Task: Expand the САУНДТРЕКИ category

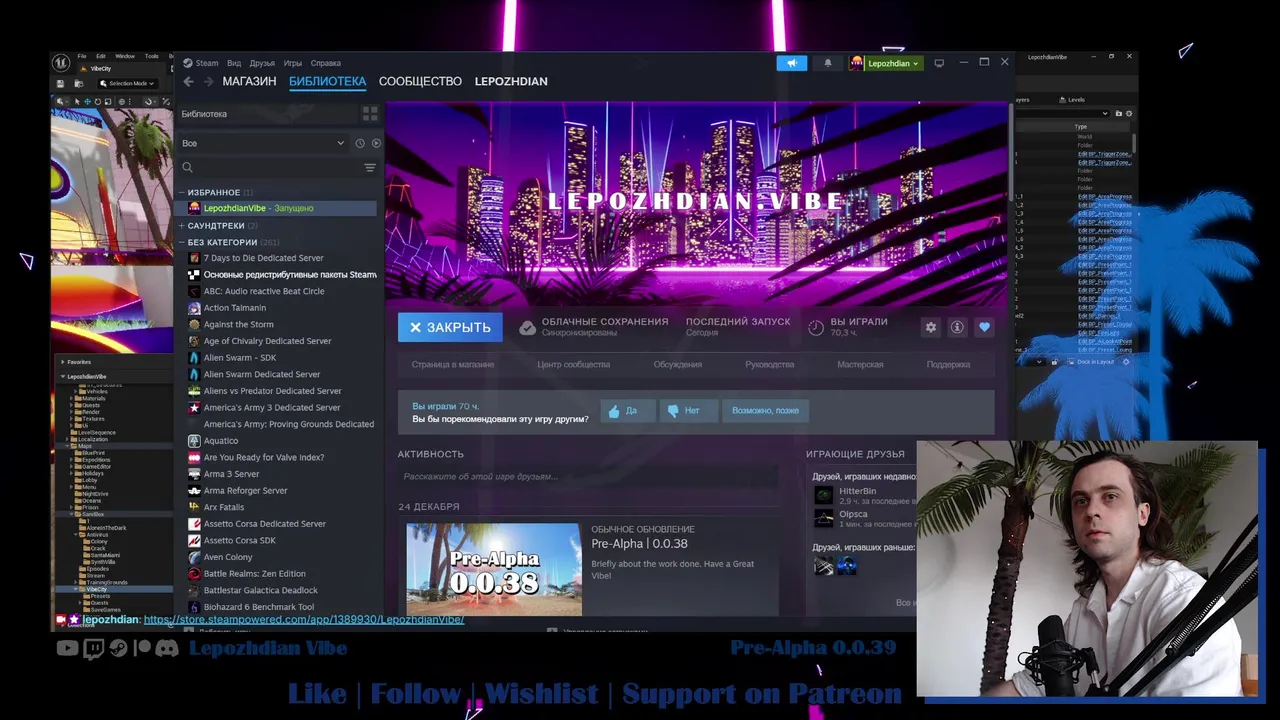Action: click(182, 226)
